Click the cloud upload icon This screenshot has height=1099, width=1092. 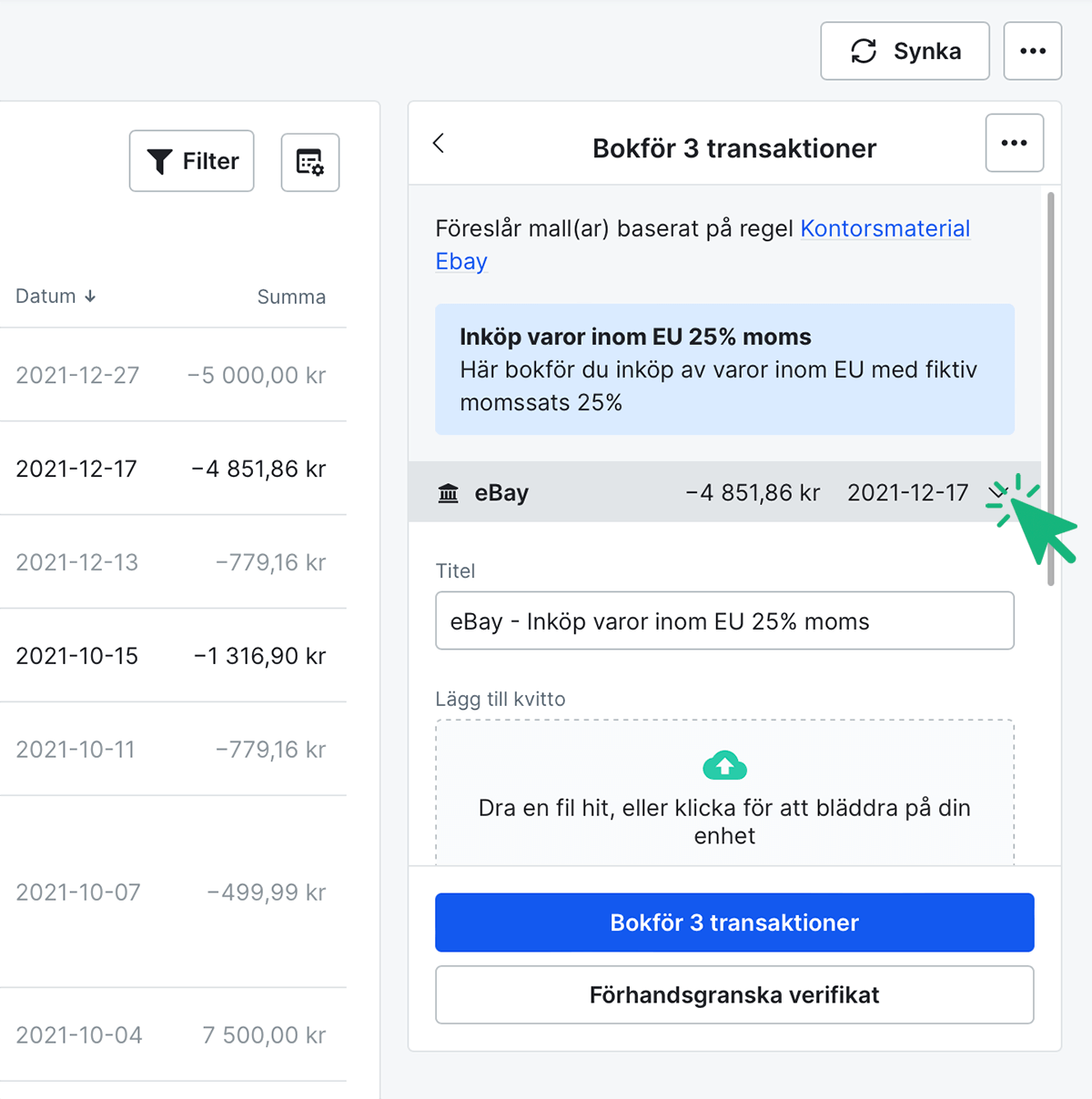(724, 766)
